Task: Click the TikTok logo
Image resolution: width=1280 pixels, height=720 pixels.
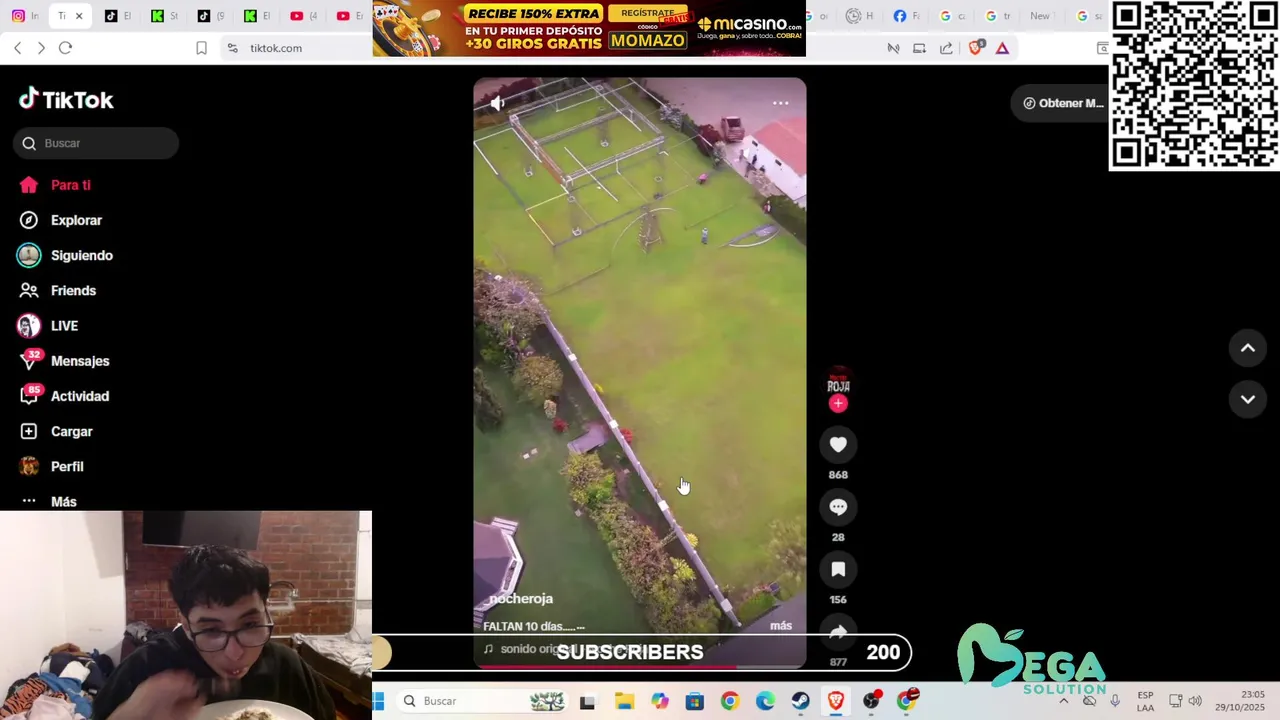Action: point(66,99)
